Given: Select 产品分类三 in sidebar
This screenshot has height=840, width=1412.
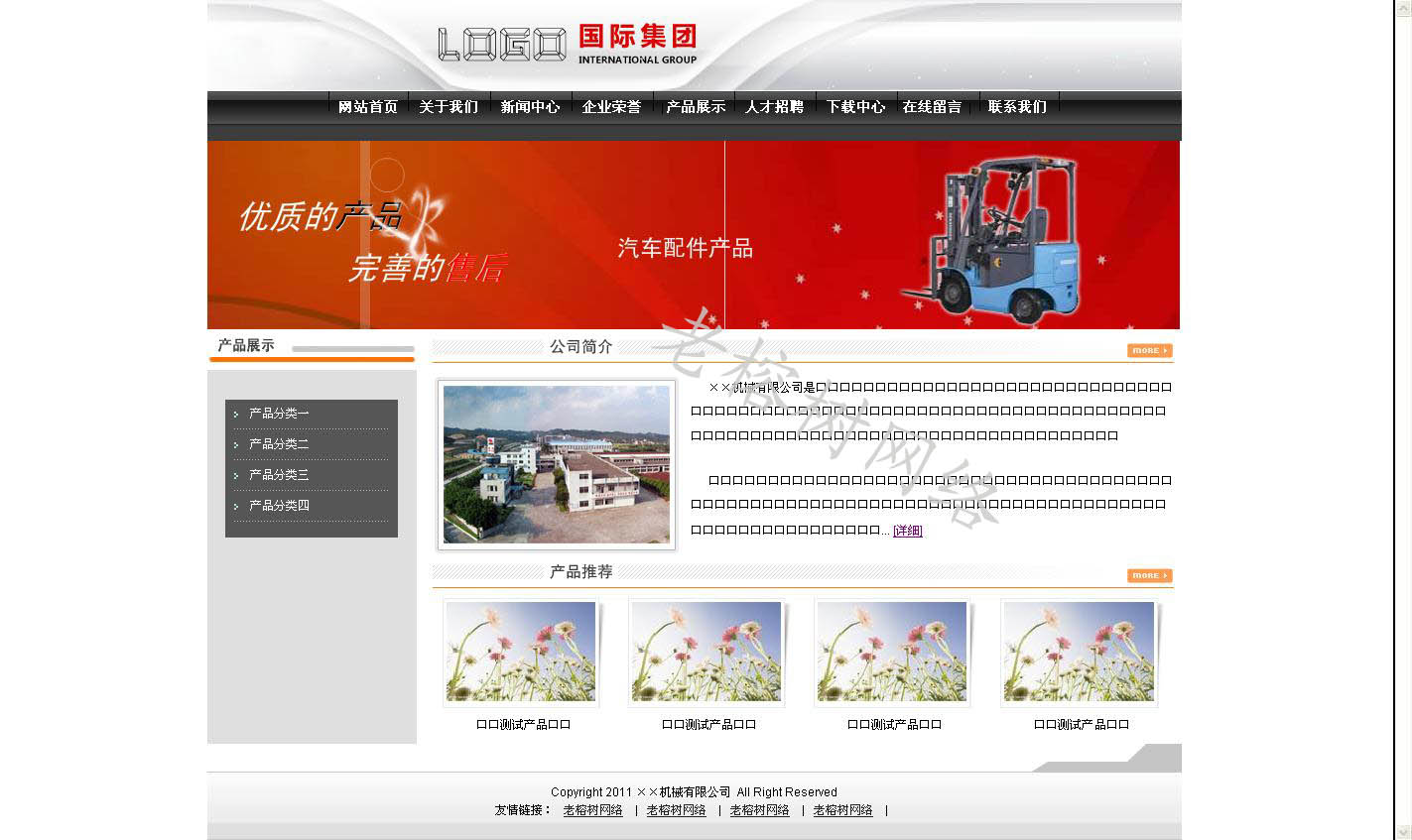Looking at the screenshot, I should pos(279,475).
